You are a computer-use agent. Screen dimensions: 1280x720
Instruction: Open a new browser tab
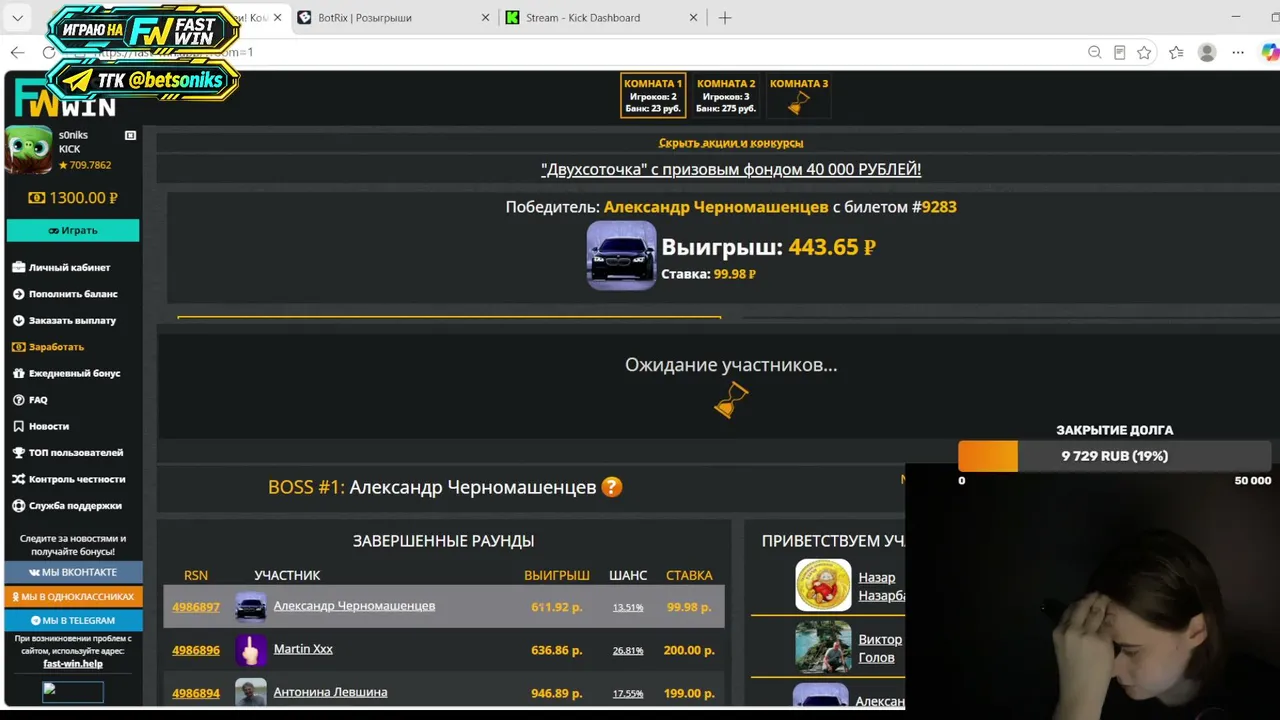[725, 18]
